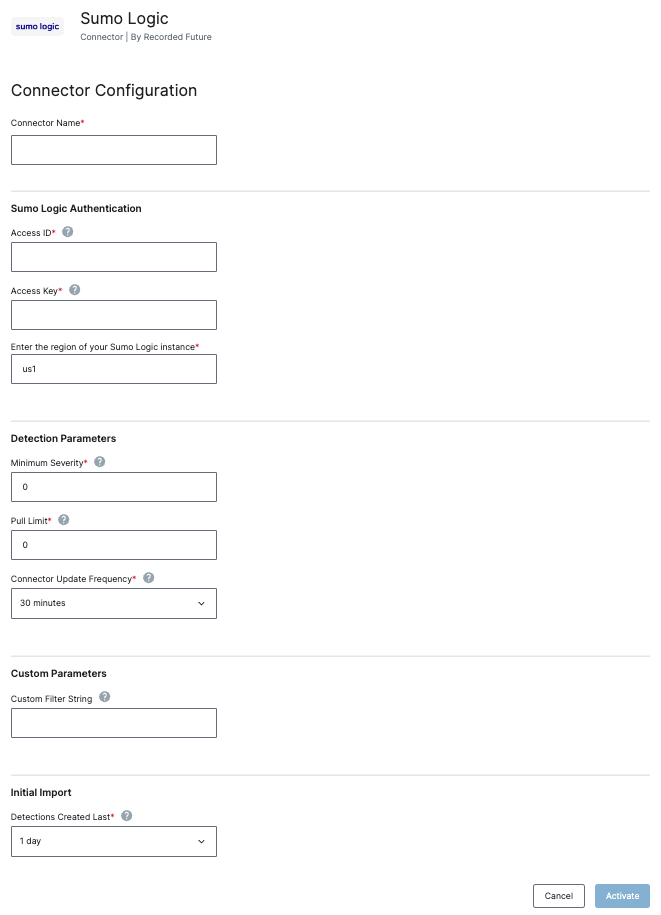Focus the Connector Name input field
Image resolution: width=661 pixels, height=915 pixels.
113,150
